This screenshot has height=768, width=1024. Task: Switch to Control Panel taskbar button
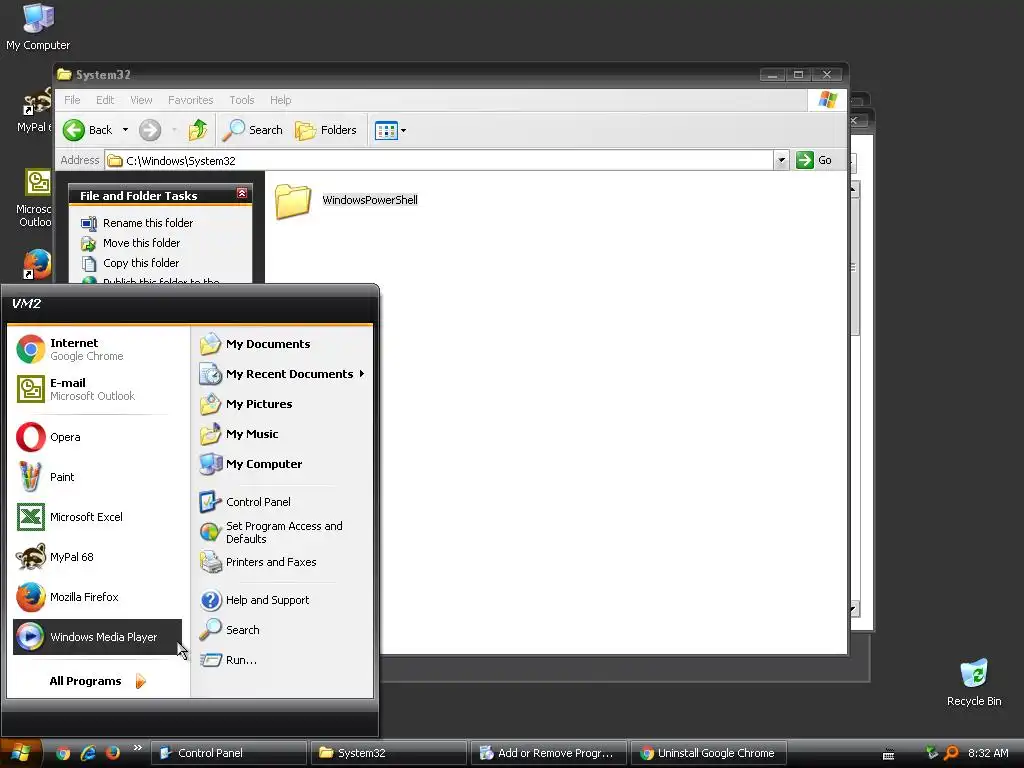pyautogui.click(x=229, y=753)
